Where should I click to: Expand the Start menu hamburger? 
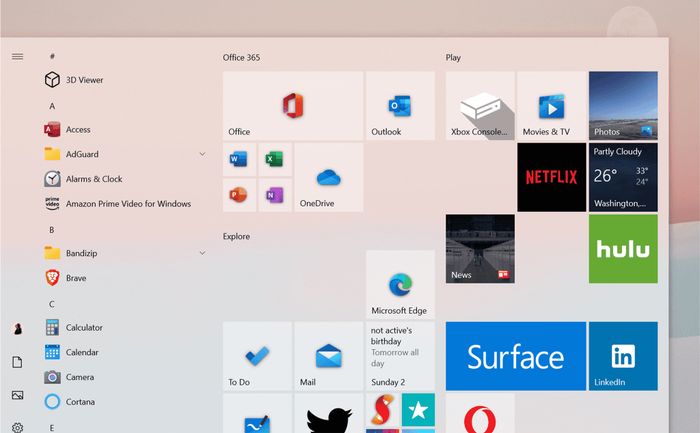(x=17, y=57)
